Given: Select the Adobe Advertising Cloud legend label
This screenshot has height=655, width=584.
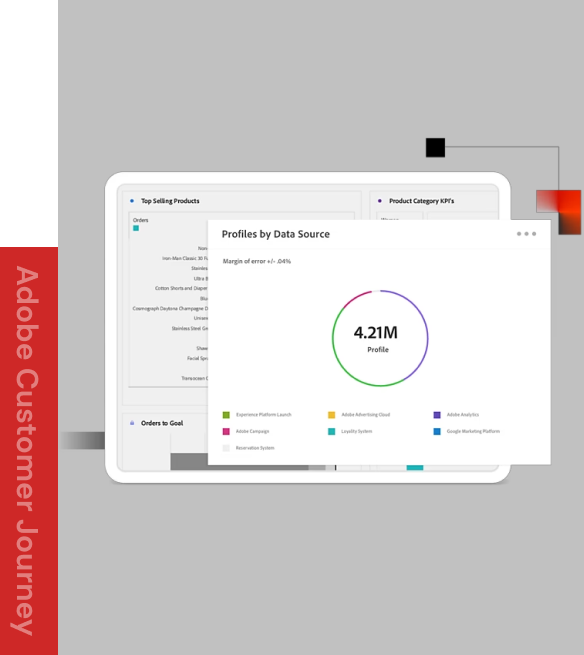Looking at the screenshot, I should click(366, 415).
